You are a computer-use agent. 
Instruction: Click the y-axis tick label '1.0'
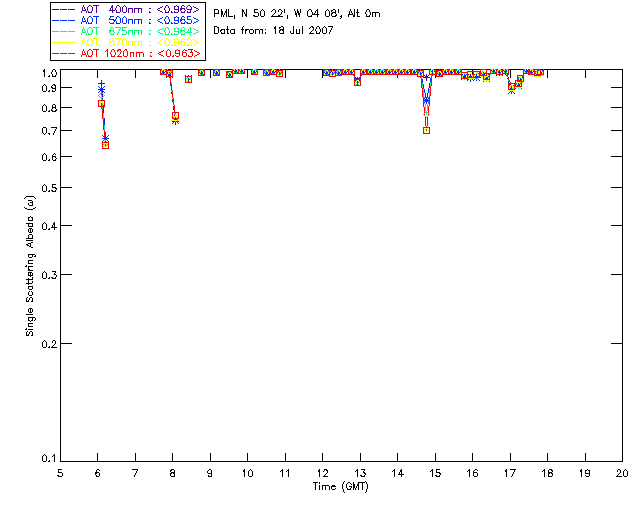coord(49,73)
